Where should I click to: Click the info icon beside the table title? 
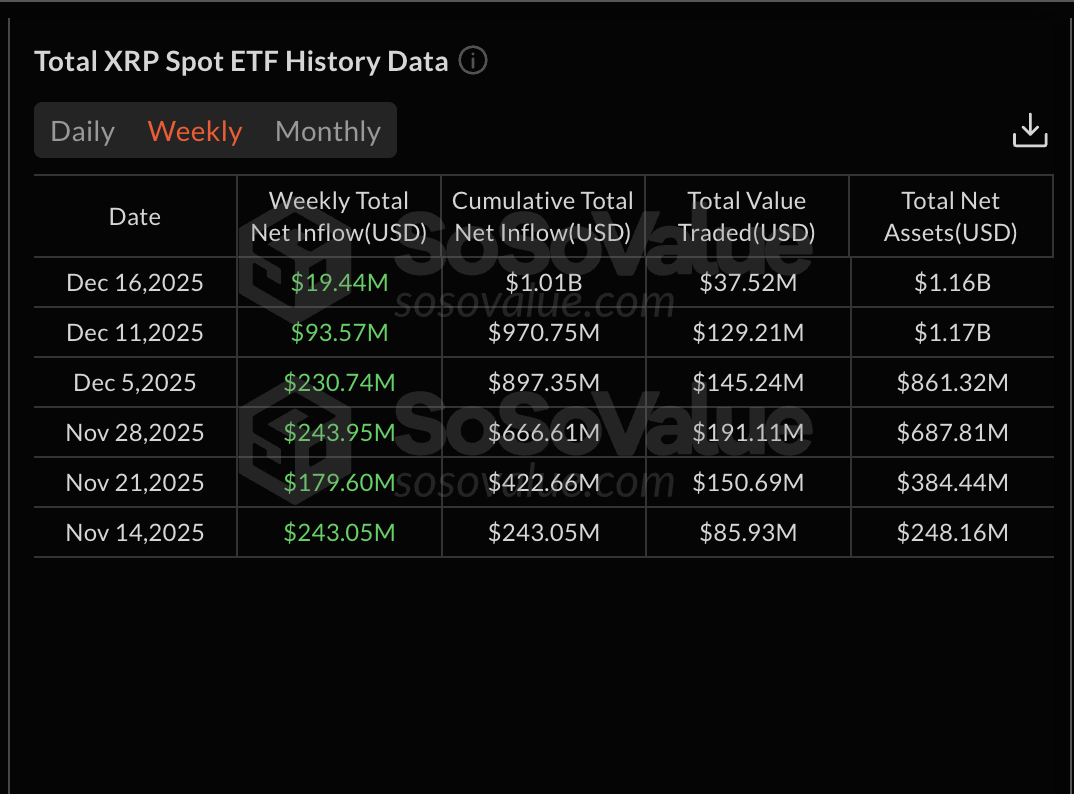coord(471,60)
